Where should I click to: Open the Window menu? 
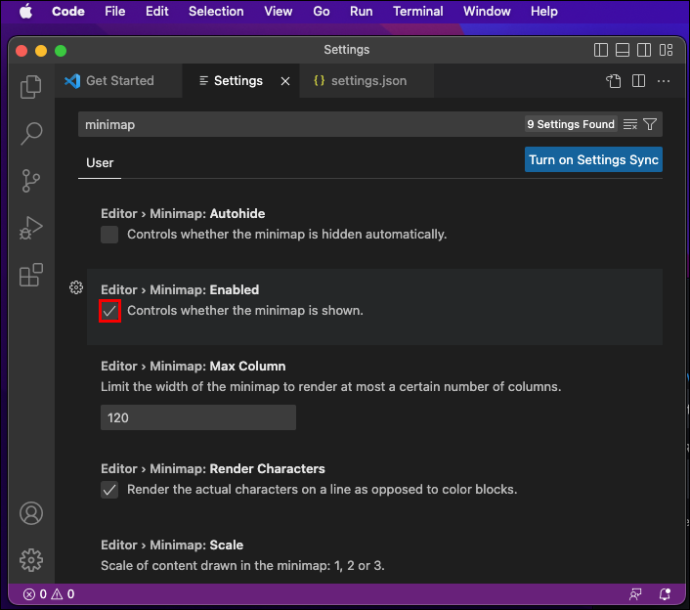tap(487, 11)
